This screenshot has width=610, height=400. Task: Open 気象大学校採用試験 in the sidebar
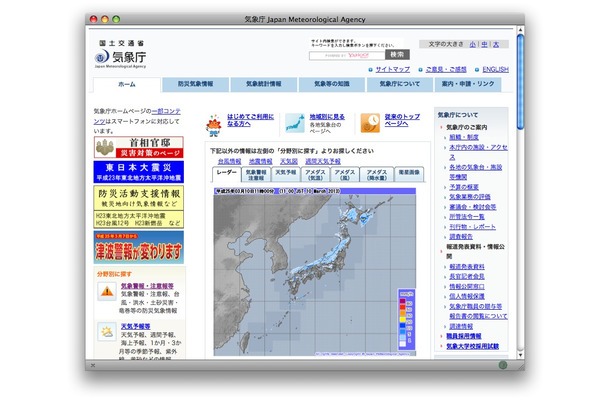tap(472, 346)
